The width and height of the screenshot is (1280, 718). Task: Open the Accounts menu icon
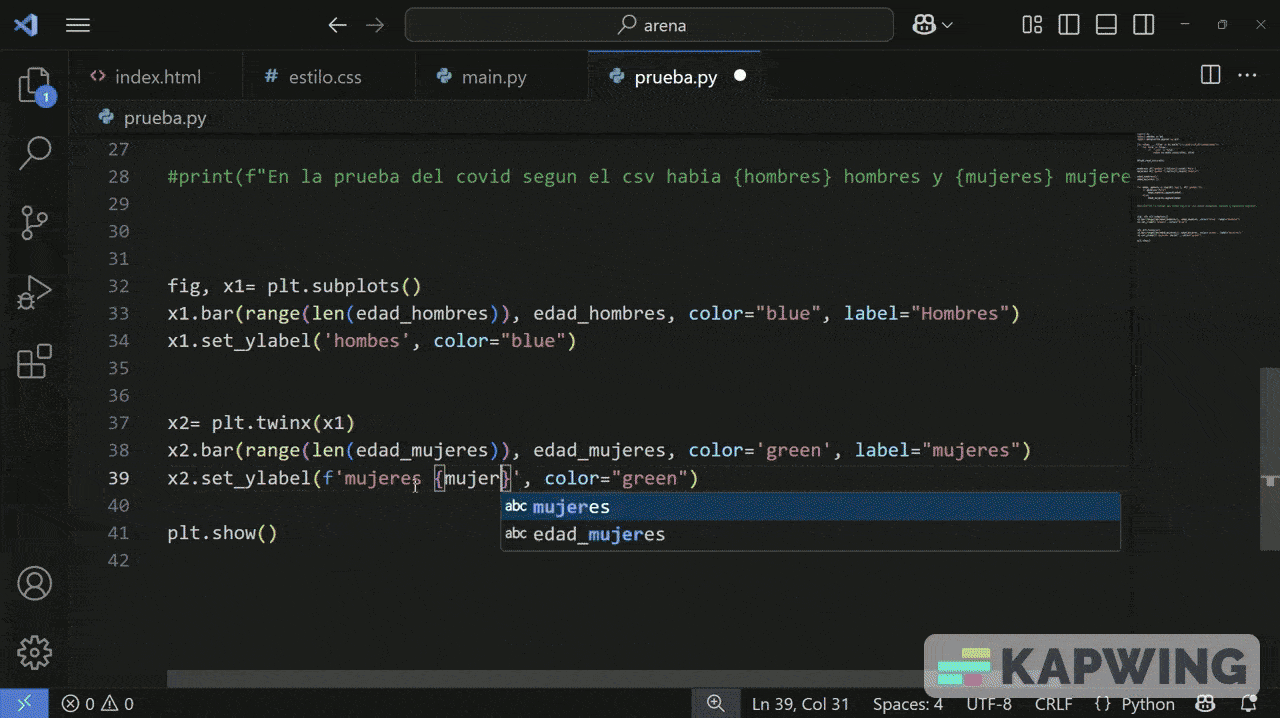(x=34, y=584)
